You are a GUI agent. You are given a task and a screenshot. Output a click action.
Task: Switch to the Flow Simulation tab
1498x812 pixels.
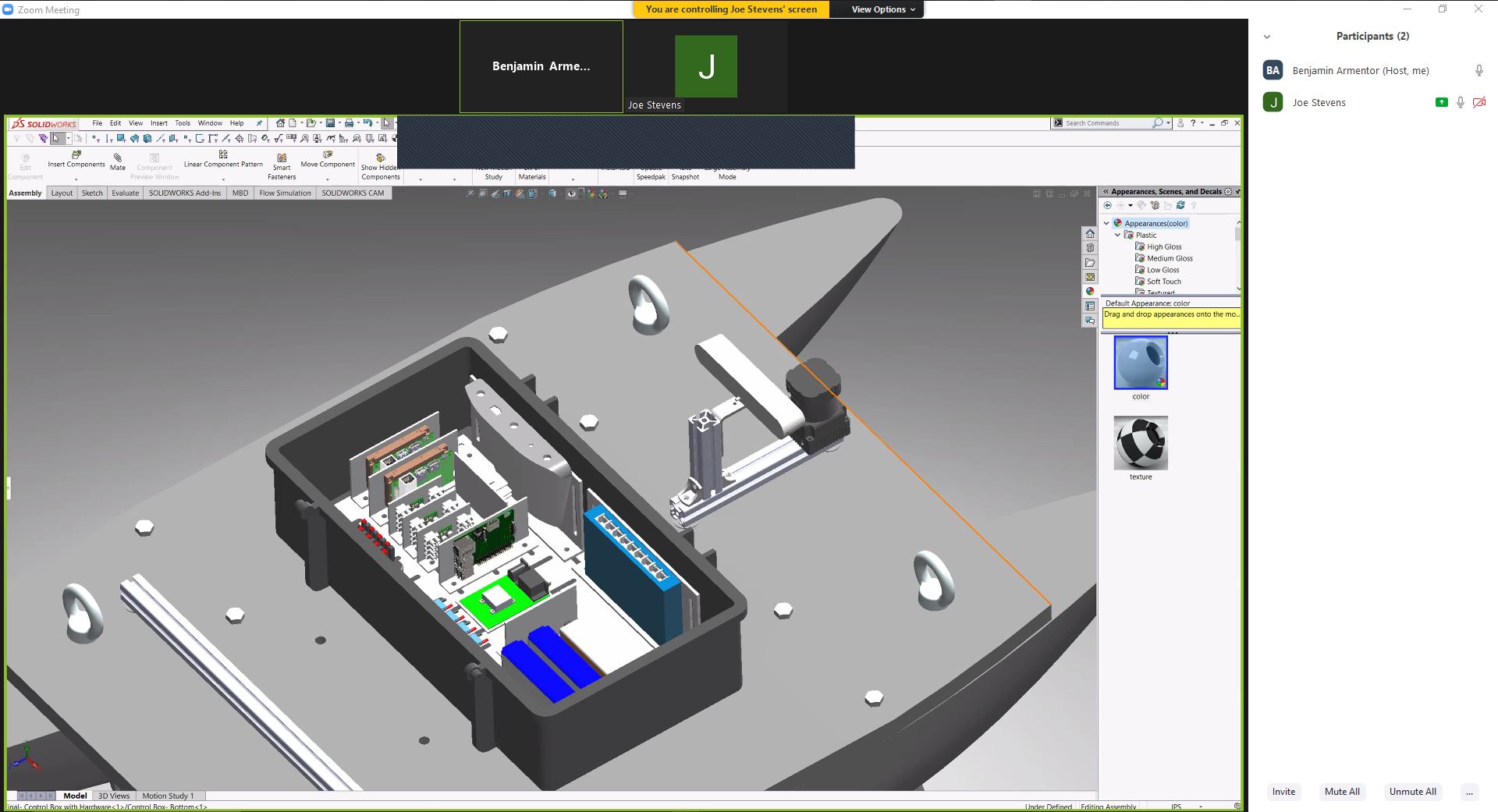[x=285, y=193]
